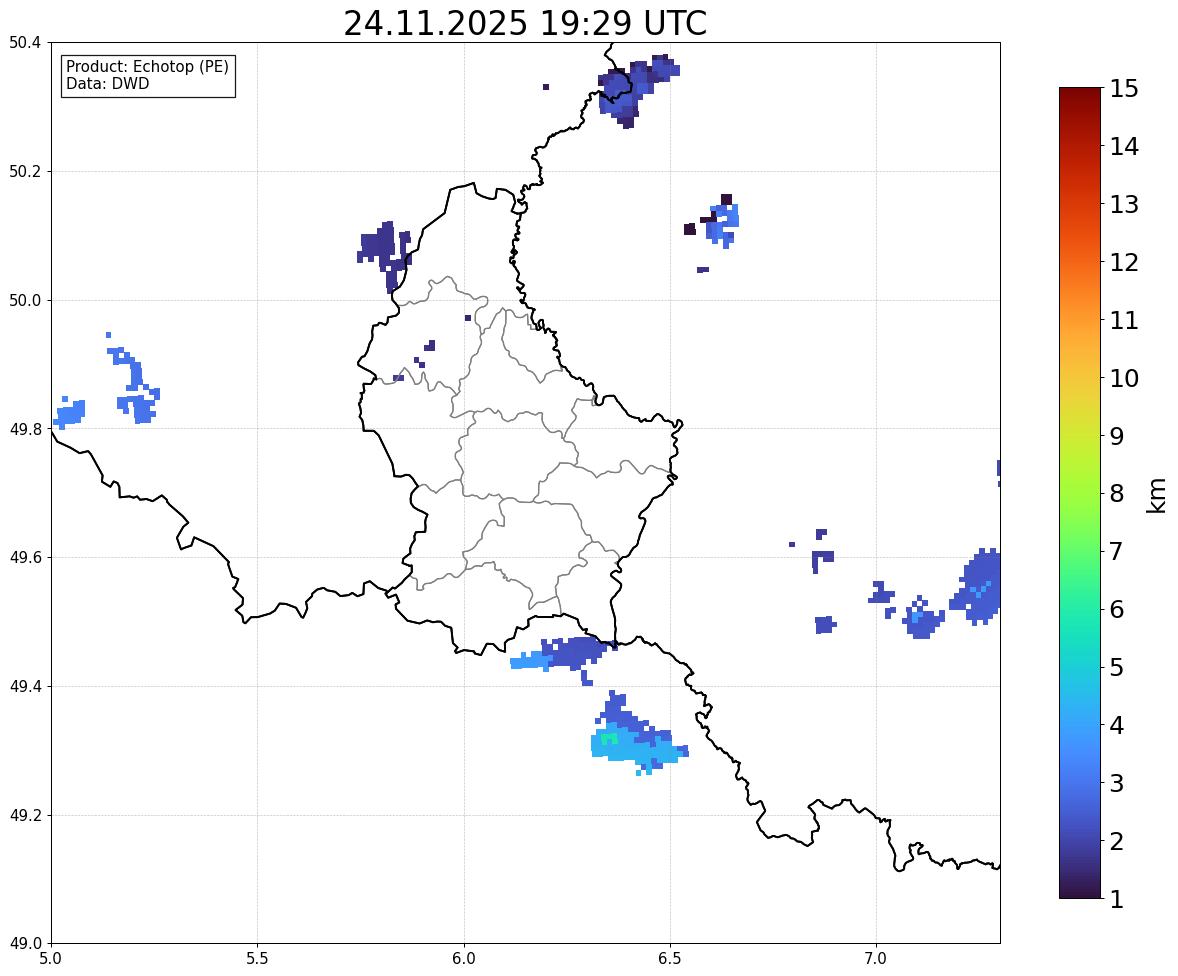Viewport: 1178px width, 976px height.
Task: Click the colorbar tick label 5
Action: pyautogui.click(x=1116, y=667)
